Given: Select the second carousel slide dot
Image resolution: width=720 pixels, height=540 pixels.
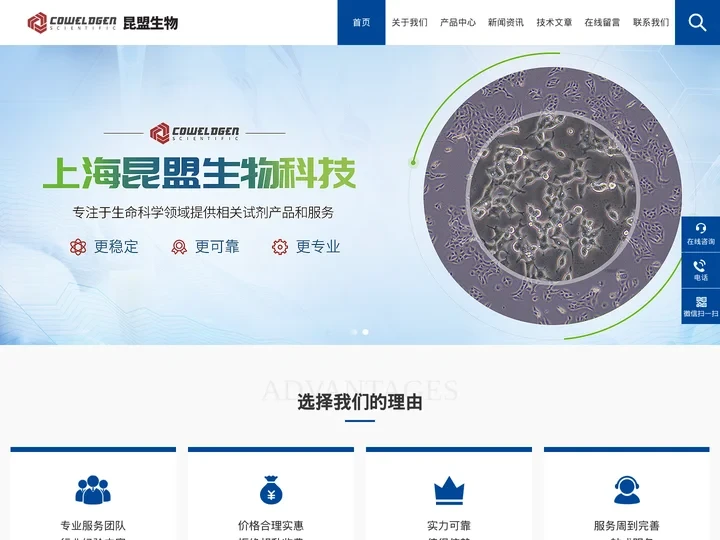Looking at the screenshot, I should (366, 332).
